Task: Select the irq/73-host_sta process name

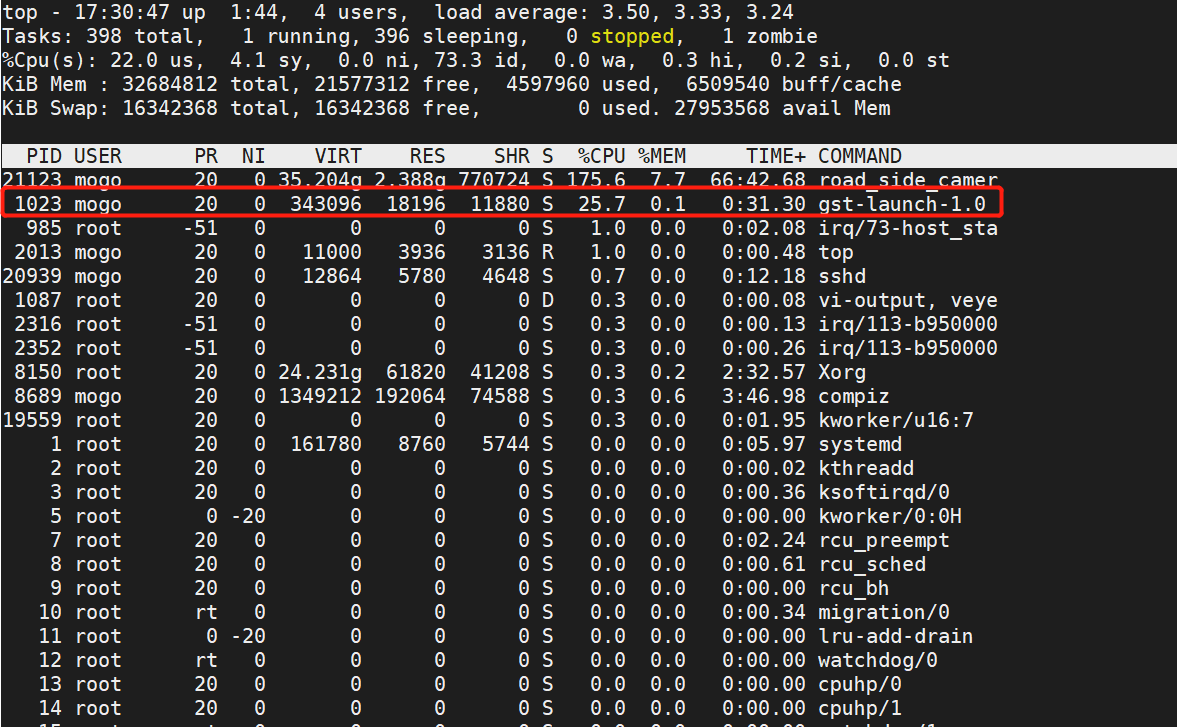Action: [x=907, y=228]
